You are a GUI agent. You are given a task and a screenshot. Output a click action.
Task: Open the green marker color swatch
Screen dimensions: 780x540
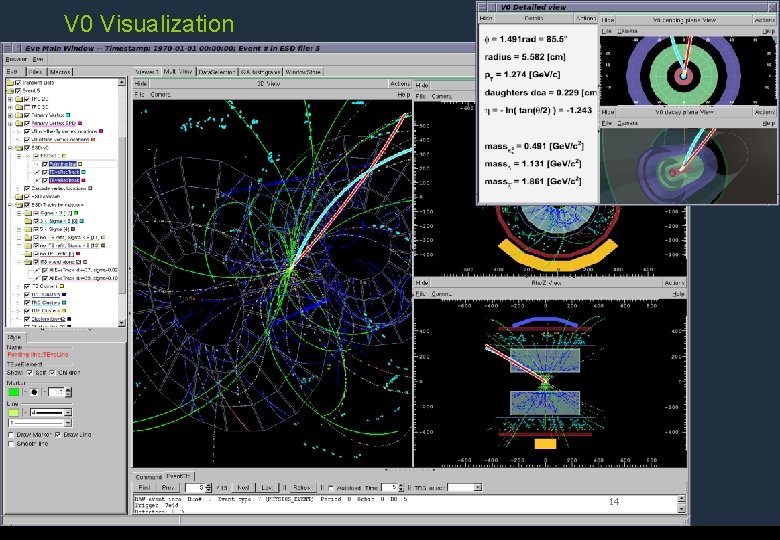tap(13, 392)
